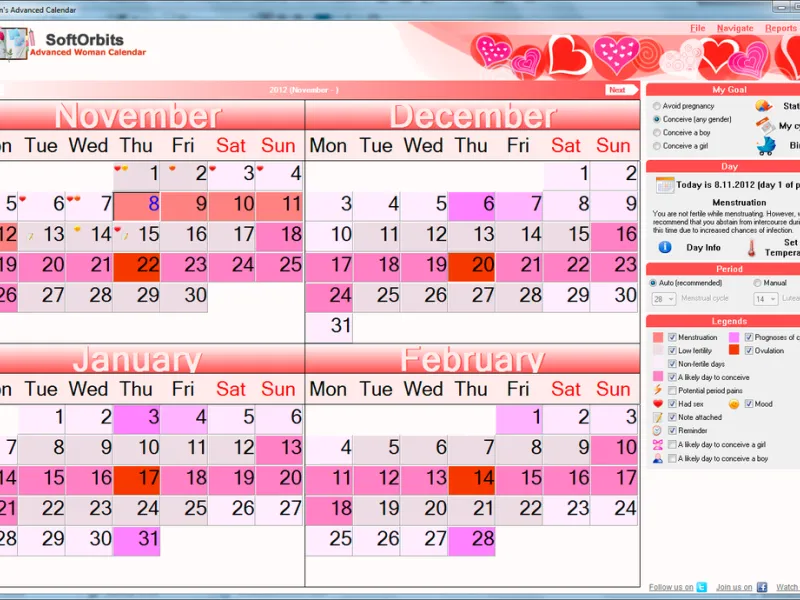Click the thermometer Set Temperature icon
The width and height of the screenshot is (800, 600).
[x=752, y=247]
